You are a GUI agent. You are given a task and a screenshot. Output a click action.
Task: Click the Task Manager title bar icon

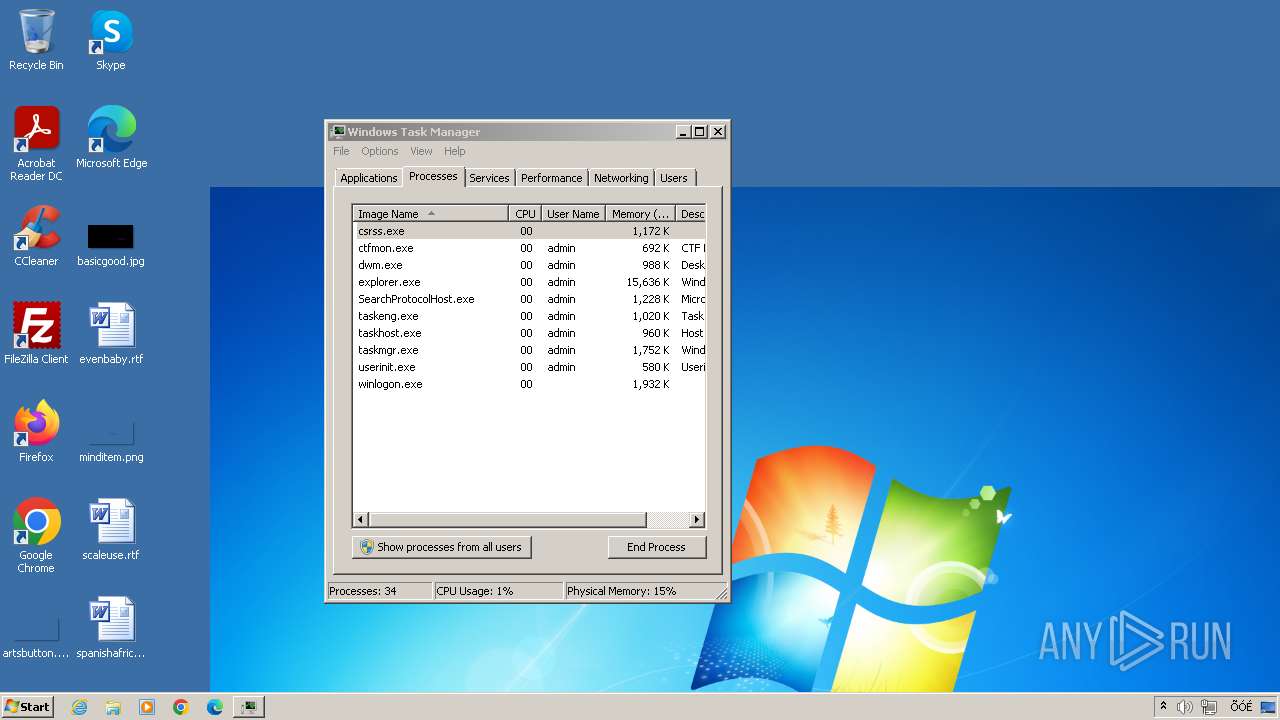338,131
